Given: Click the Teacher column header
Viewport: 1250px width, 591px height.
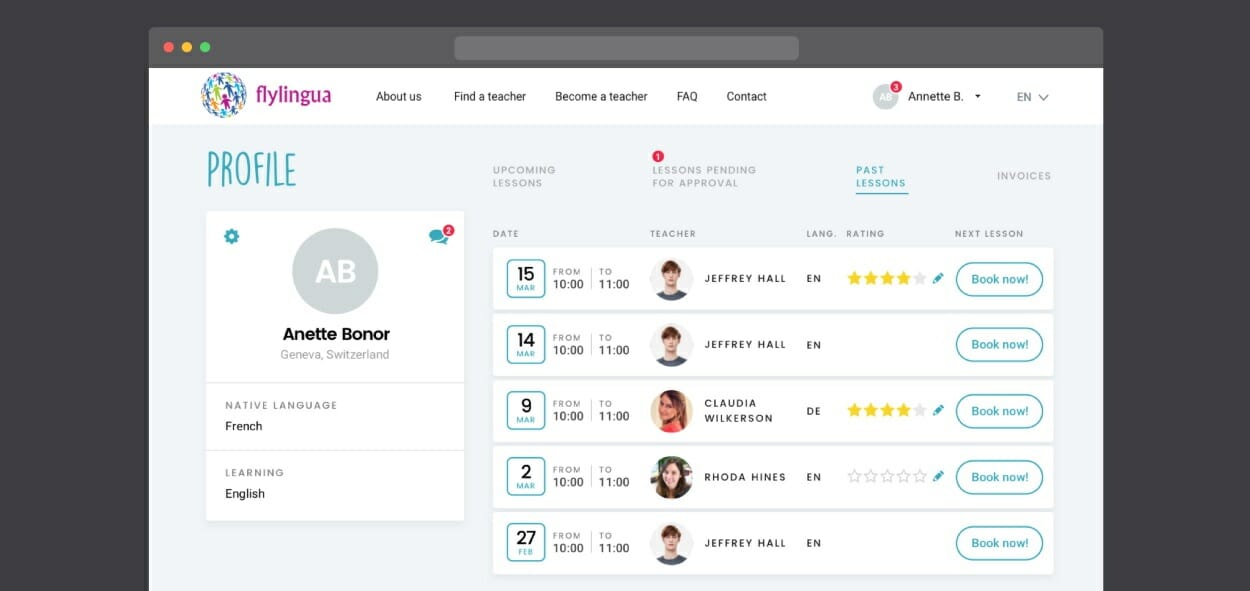Looking at the screenshot, I should click(x=673, y=234).
